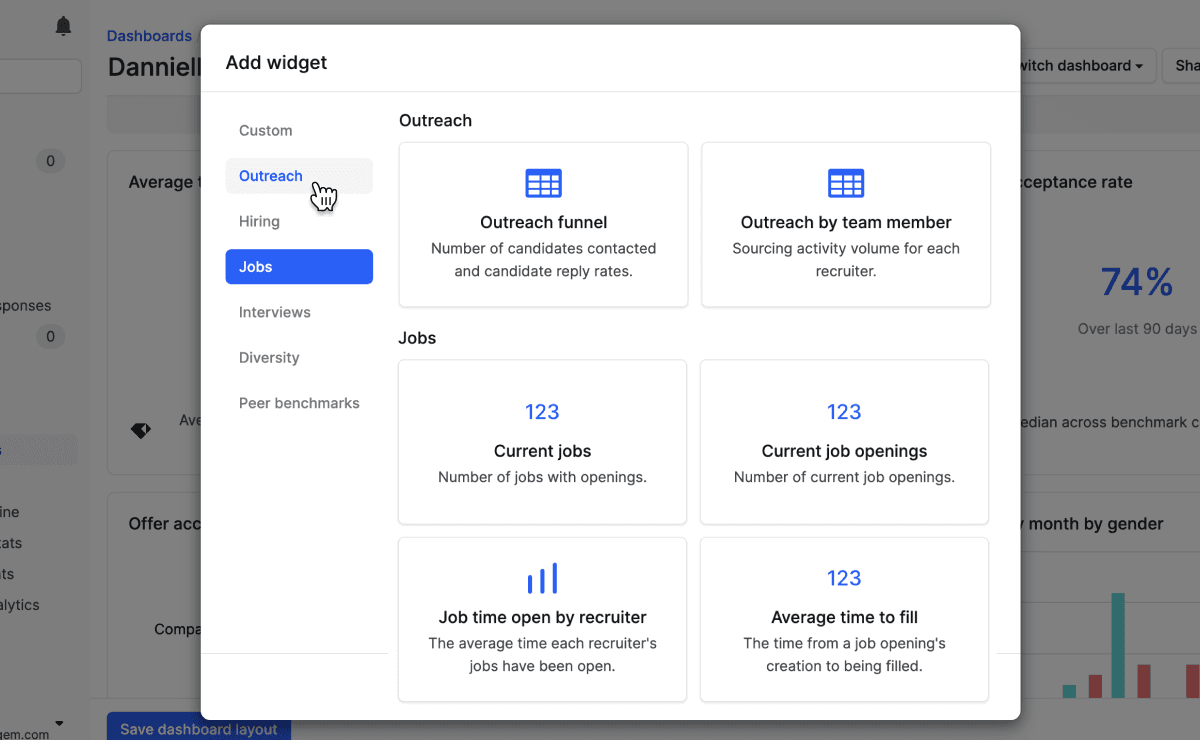Click the 123 icon on Current jobs
The height and width of the screenshot is (740, 1200).
[x=542, y=412]
